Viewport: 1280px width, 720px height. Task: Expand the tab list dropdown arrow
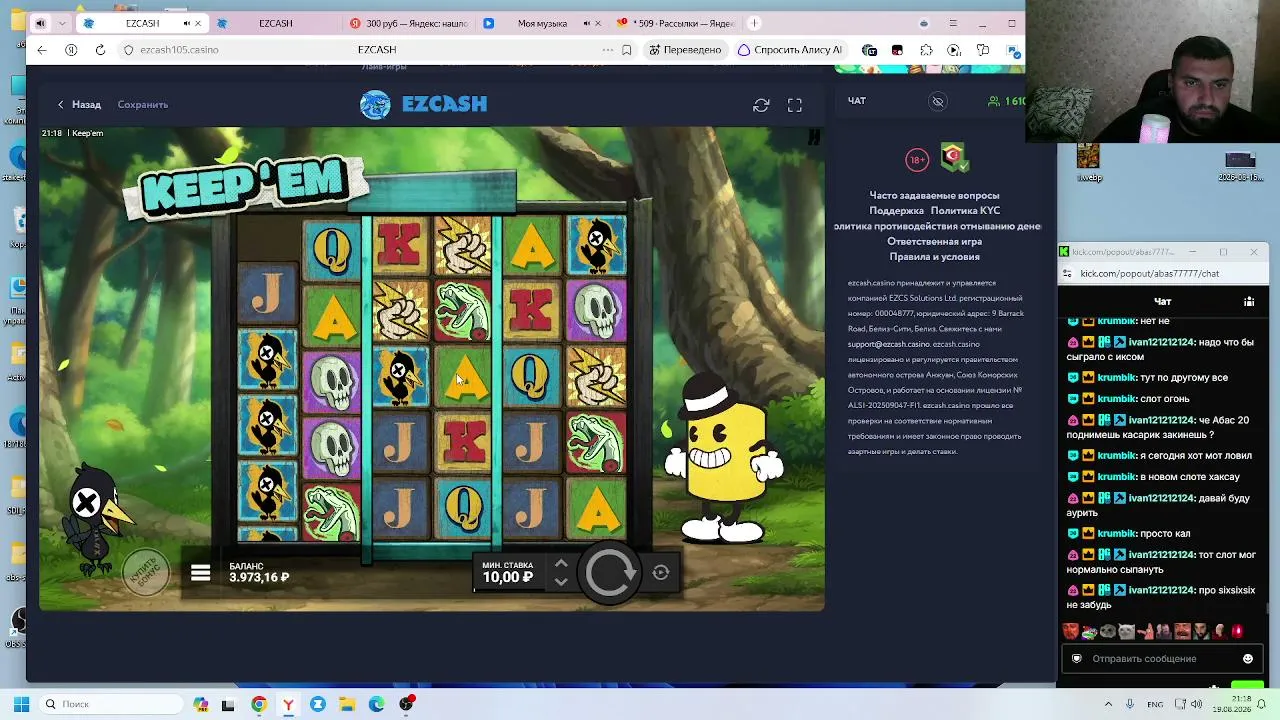(x=62, y=23)
